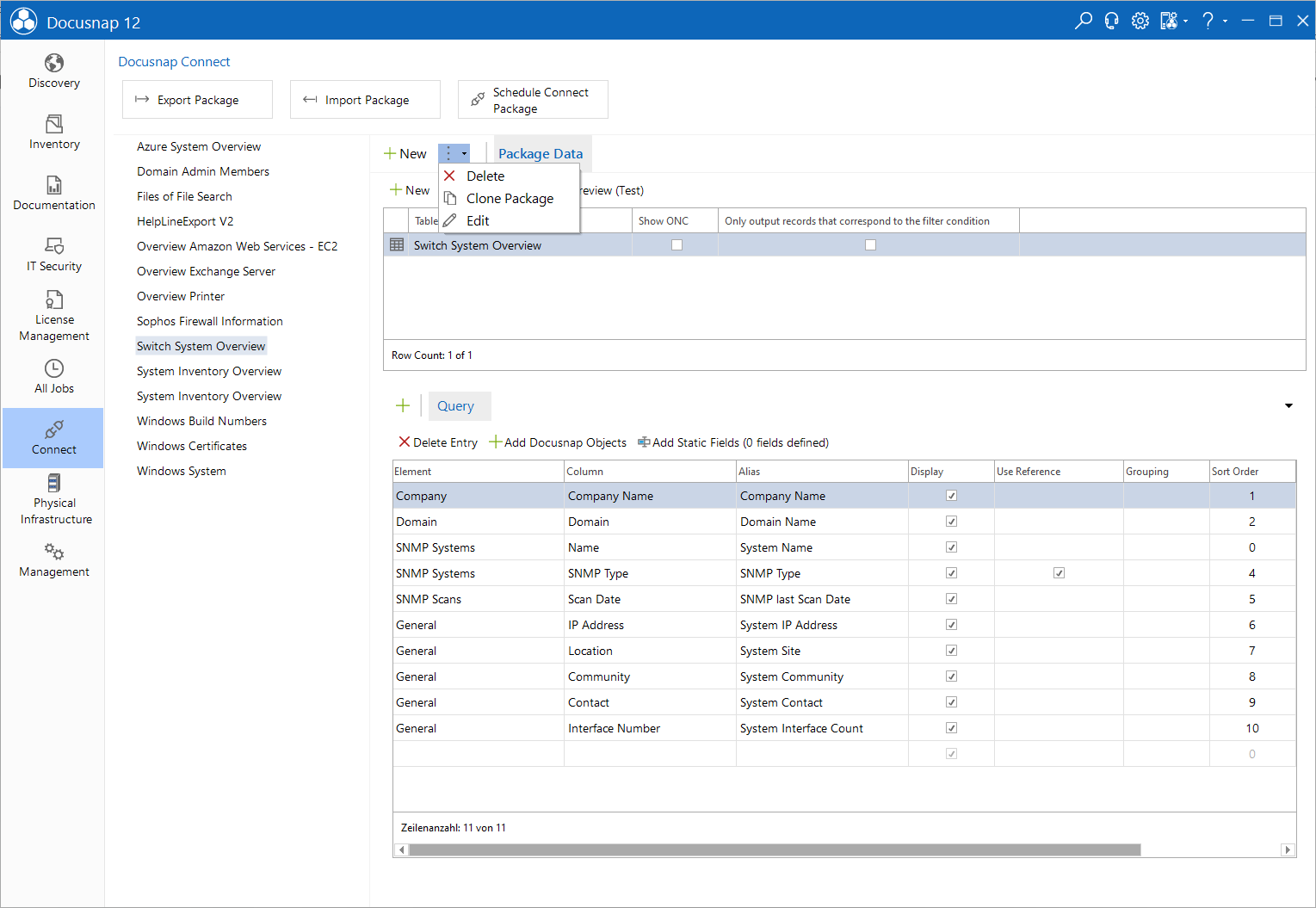Select Windows Certificates package
1316x908 pixels.
click(x=192, y=446)
